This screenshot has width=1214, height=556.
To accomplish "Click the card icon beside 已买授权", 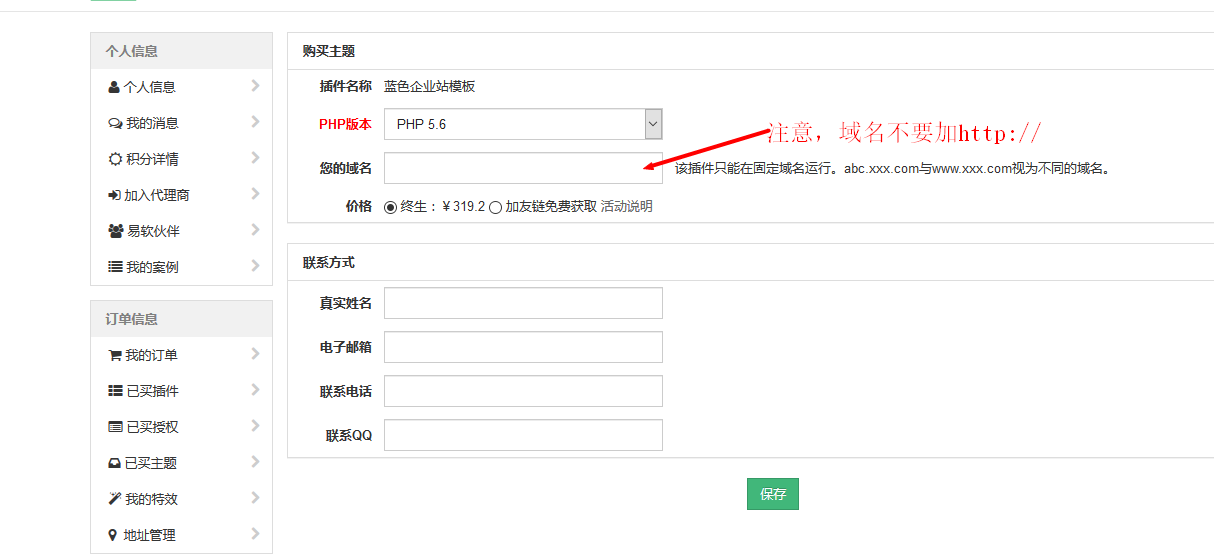I will (115, 427).
